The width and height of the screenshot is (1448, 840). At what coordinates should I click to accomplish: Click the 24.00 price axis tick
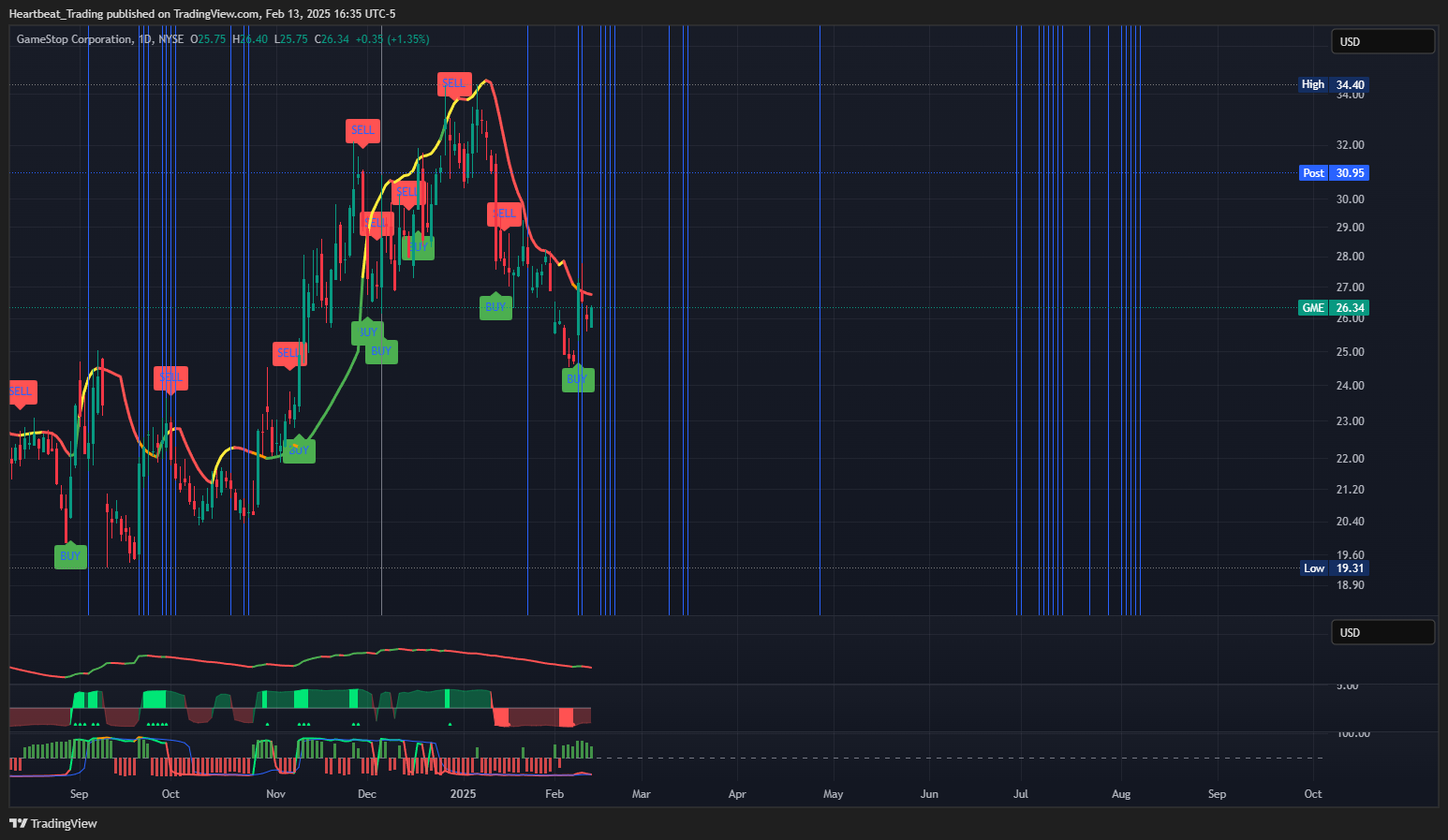[x=1350, y=386]
